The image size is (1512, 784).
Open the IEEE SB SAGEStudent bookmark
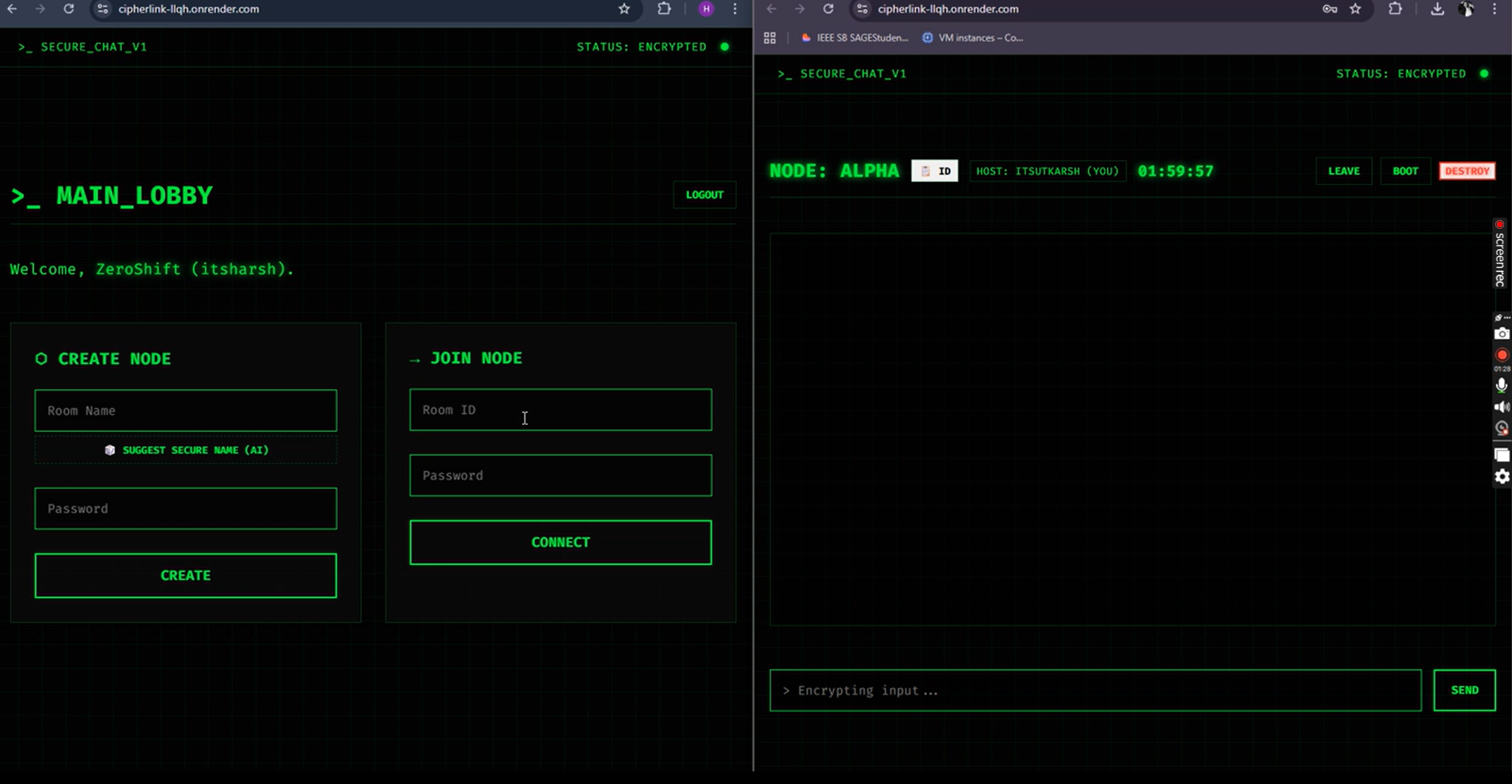tap(855, 38)
